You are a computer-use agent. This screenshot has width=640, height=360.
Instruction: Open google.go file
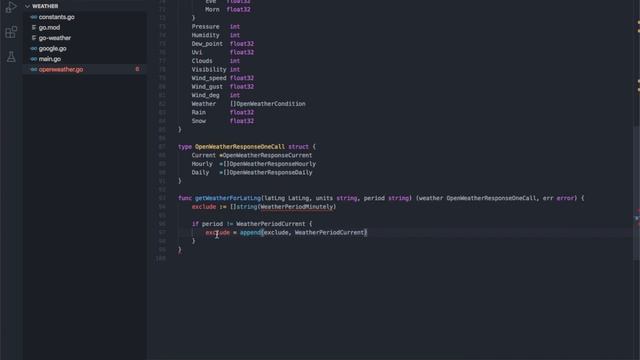(x=53, y=49)
